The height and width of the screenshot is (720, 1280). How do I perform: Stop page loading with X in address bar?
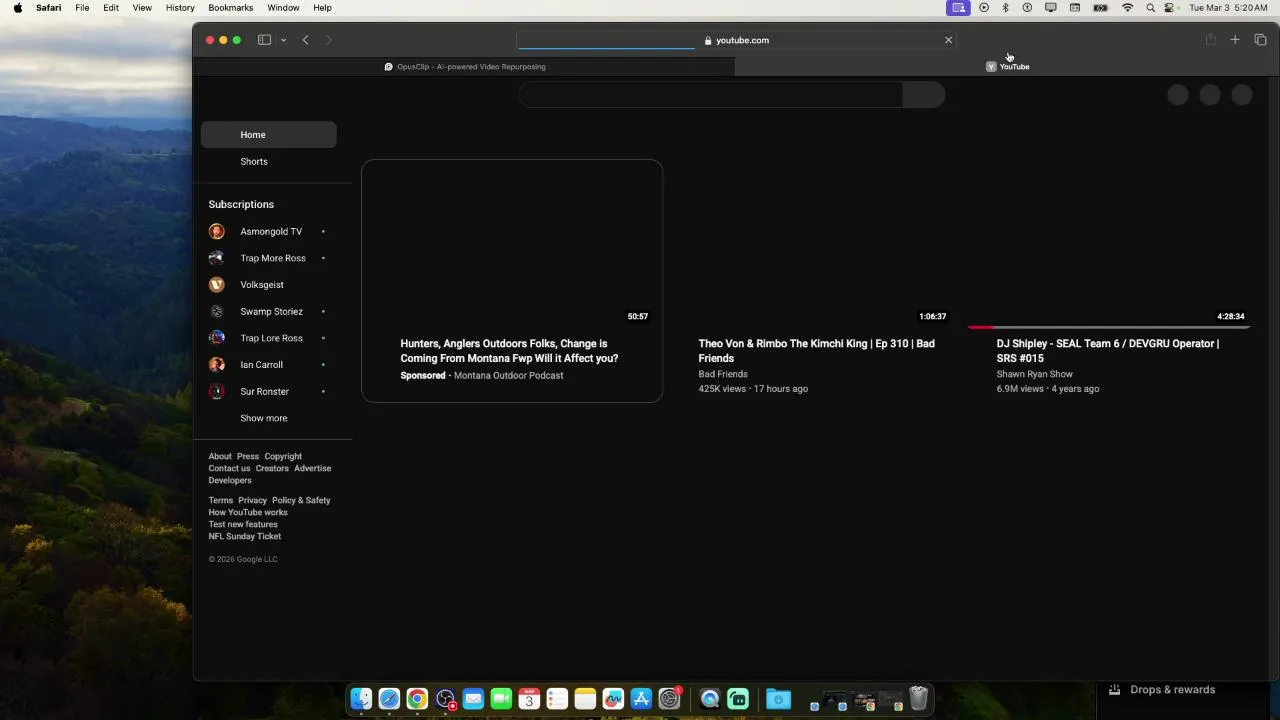pyautogui.click(x=948, y=40)
